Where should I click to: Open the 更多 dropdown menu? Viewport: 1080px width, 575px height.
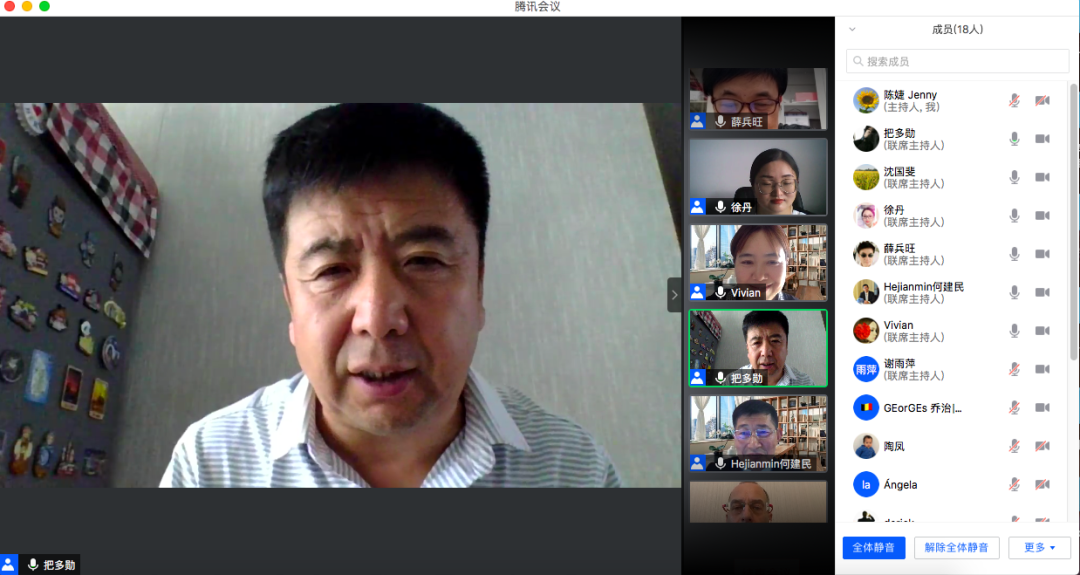coord(1039,548)
